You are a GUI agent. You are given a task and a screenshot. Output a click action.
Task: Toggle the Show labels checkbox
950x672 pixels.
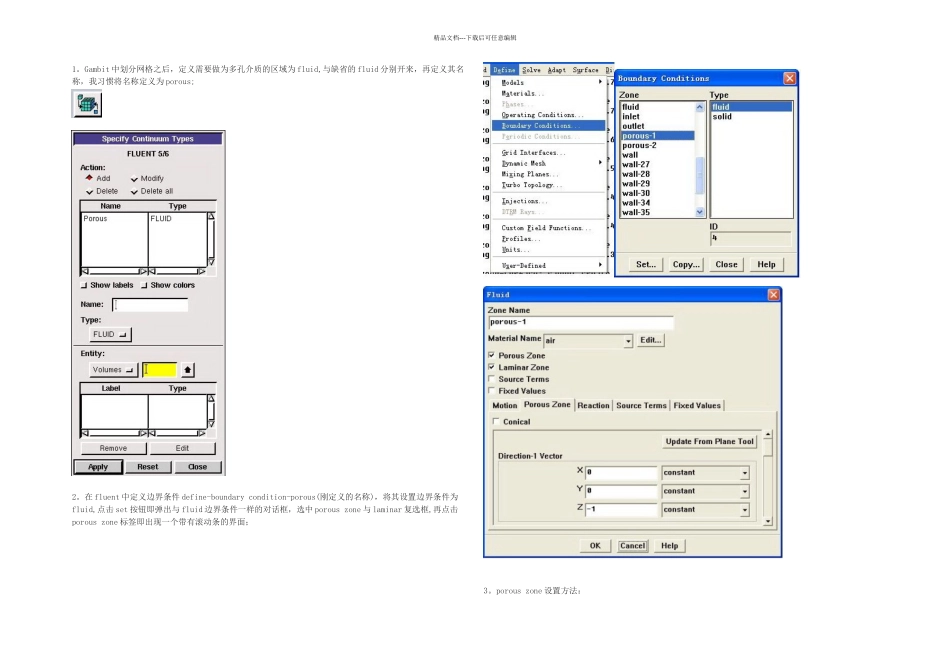coord(84,285)
